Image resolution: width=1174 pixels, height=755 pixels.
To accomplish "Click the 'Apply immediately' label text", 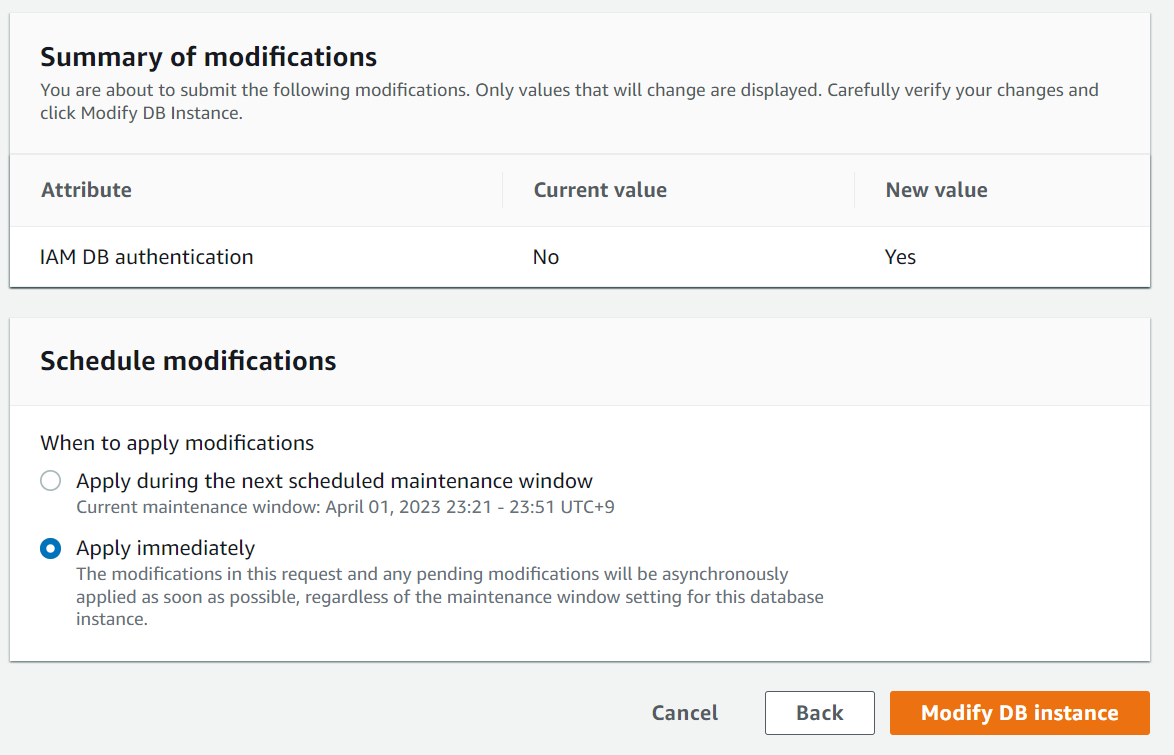I will pos(165,548).
